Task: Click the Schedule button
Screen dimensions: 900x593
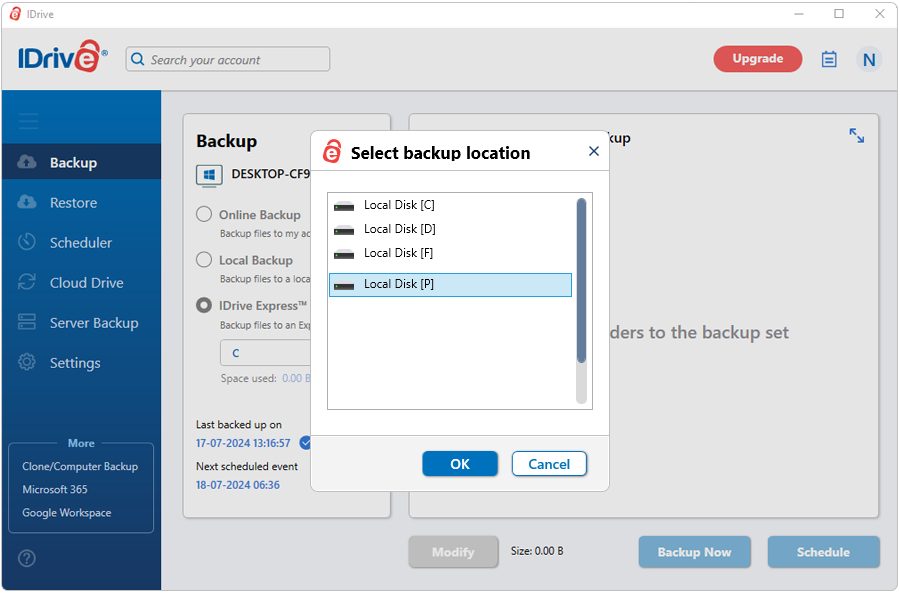Action: [823, 552]
